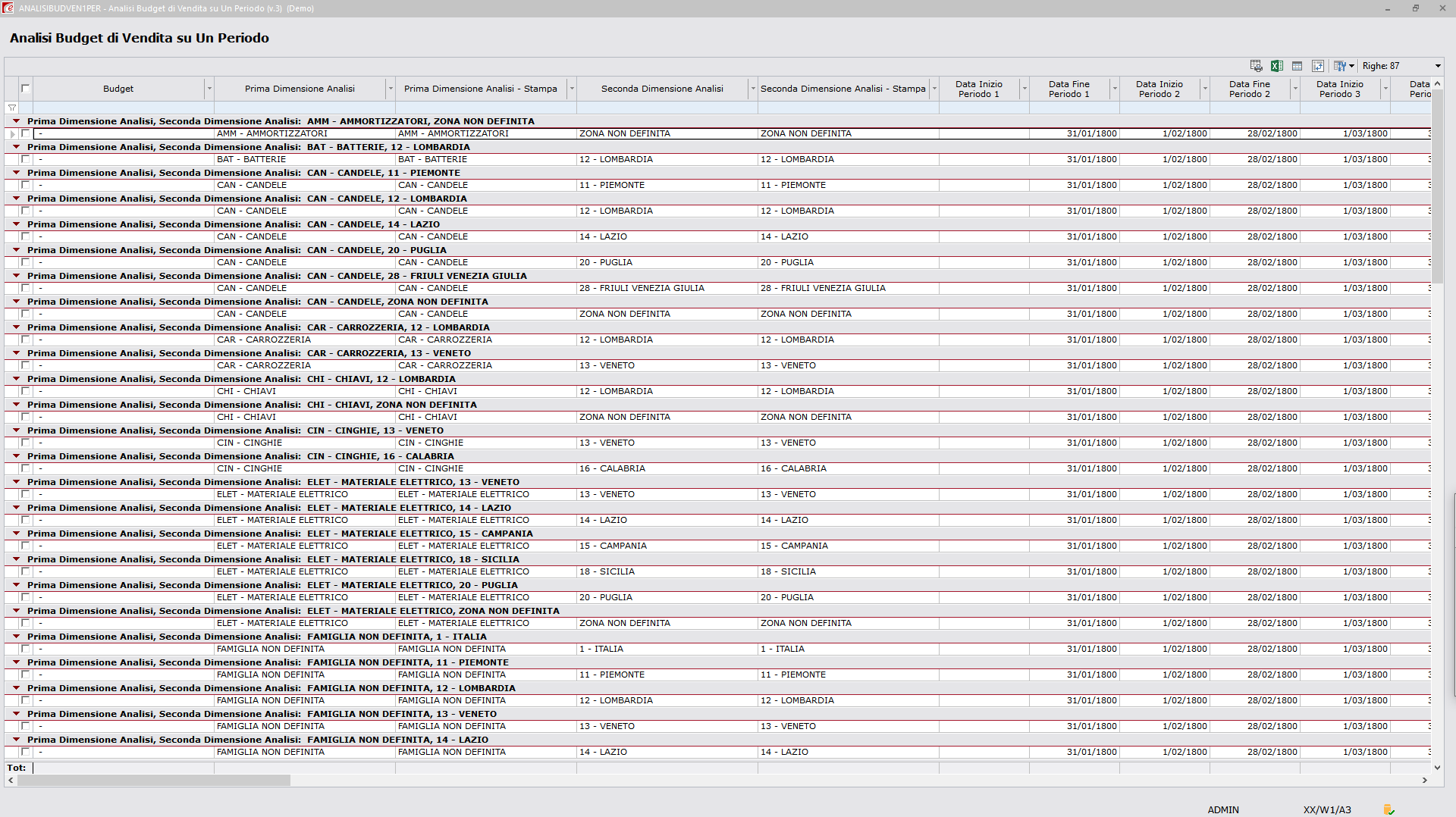Export the grid to Excel
The height and width of the screenshot is (817, 1456).
pyautogui.click(x=1277, y=66)
